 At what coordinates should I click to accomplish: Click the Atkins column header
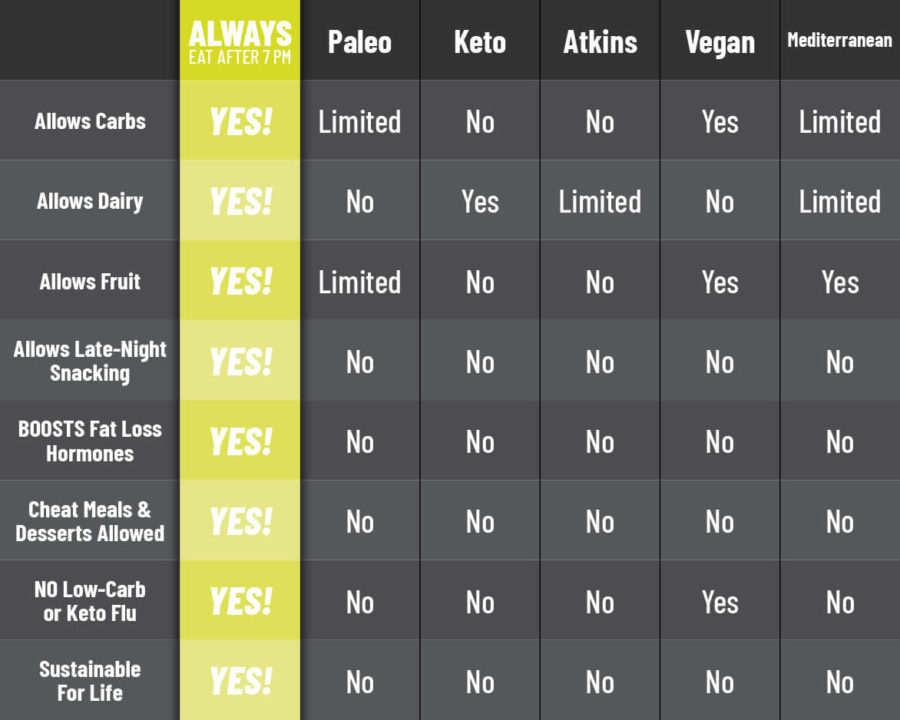coord(600,42)
